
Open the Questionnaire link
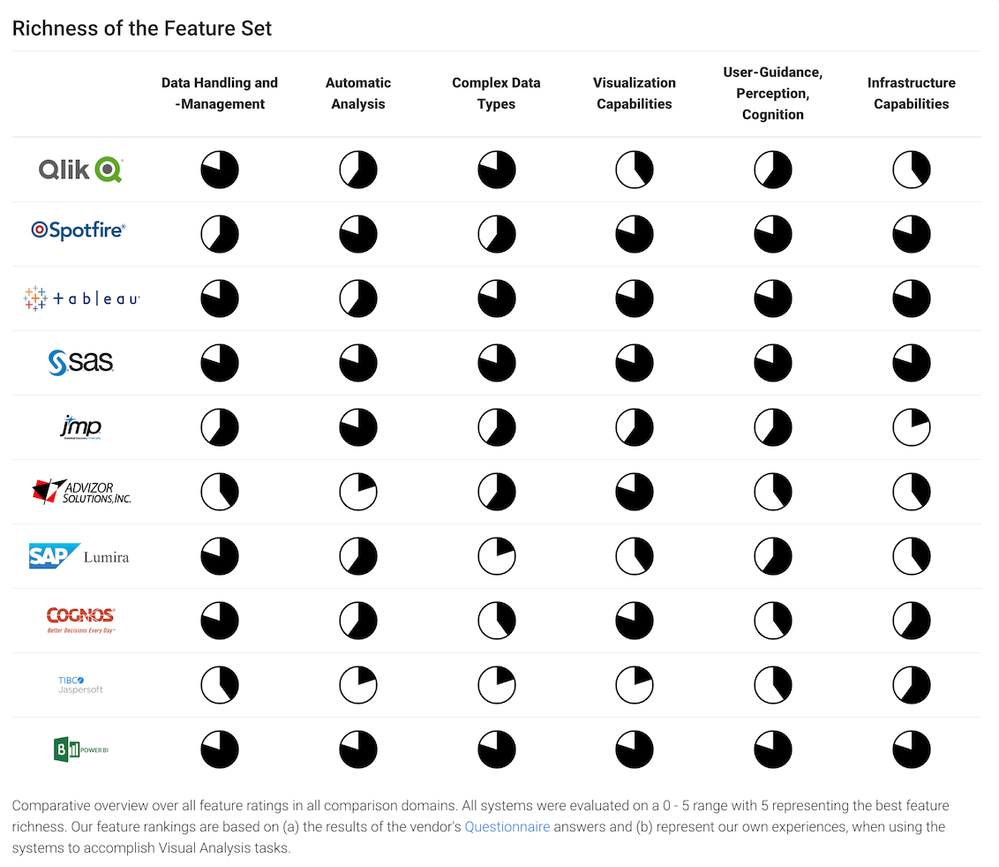click(x=508, y=826)
